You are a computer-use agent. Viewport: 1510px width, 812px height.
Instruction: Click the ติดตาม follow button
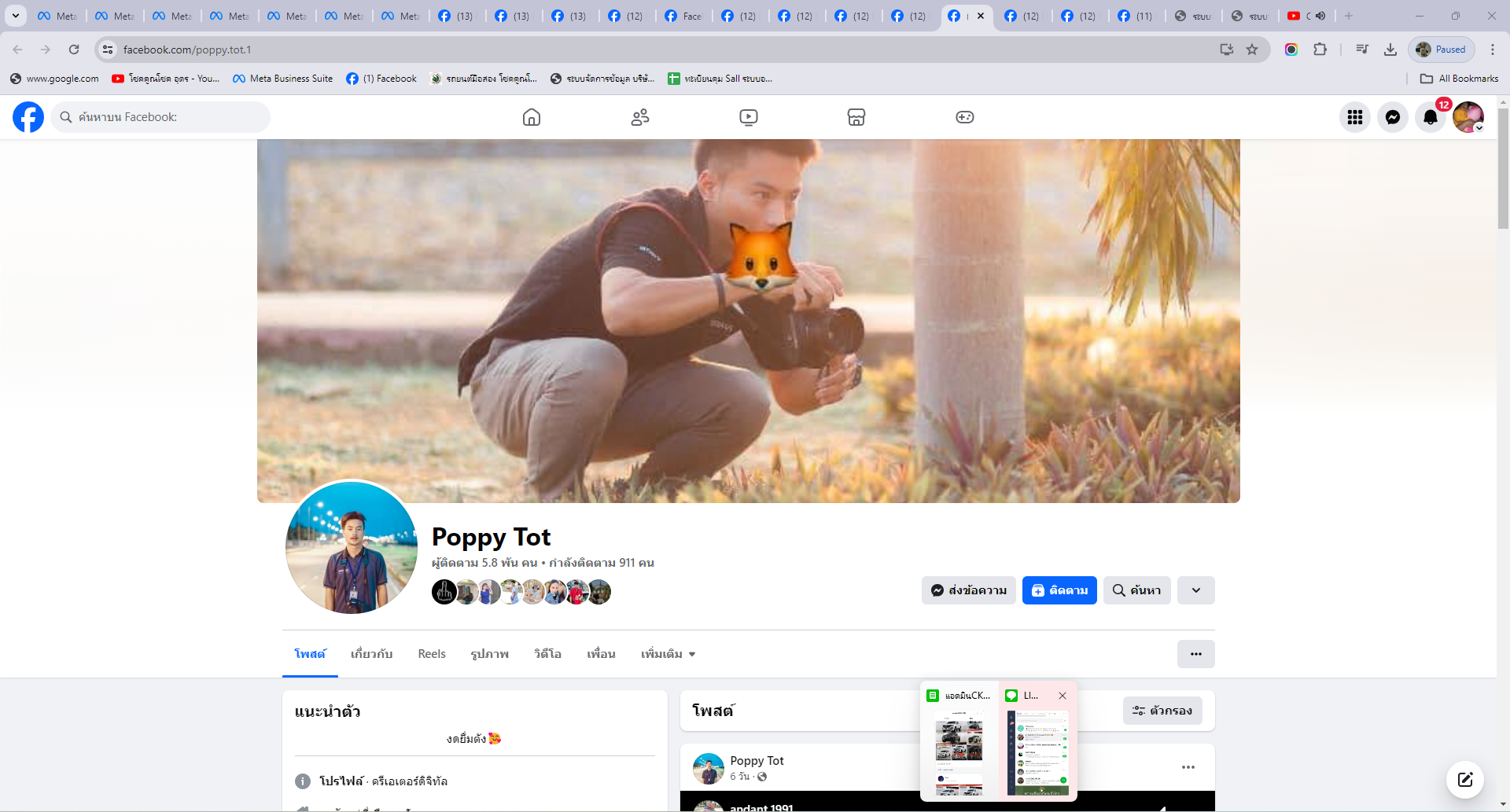point(1059,590)
